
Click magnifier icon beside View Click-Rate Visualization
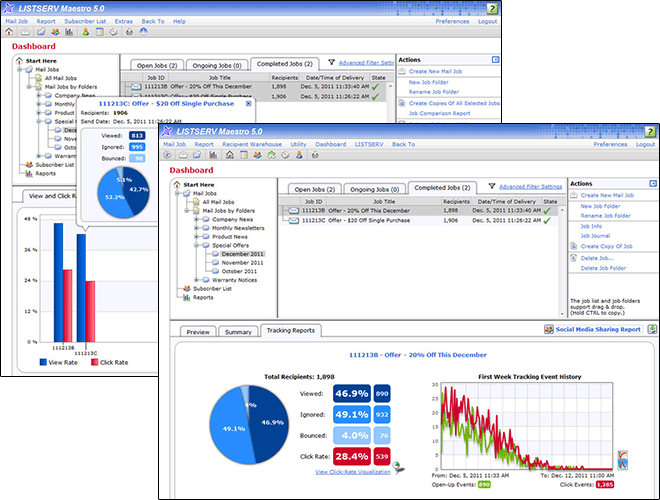398,466
